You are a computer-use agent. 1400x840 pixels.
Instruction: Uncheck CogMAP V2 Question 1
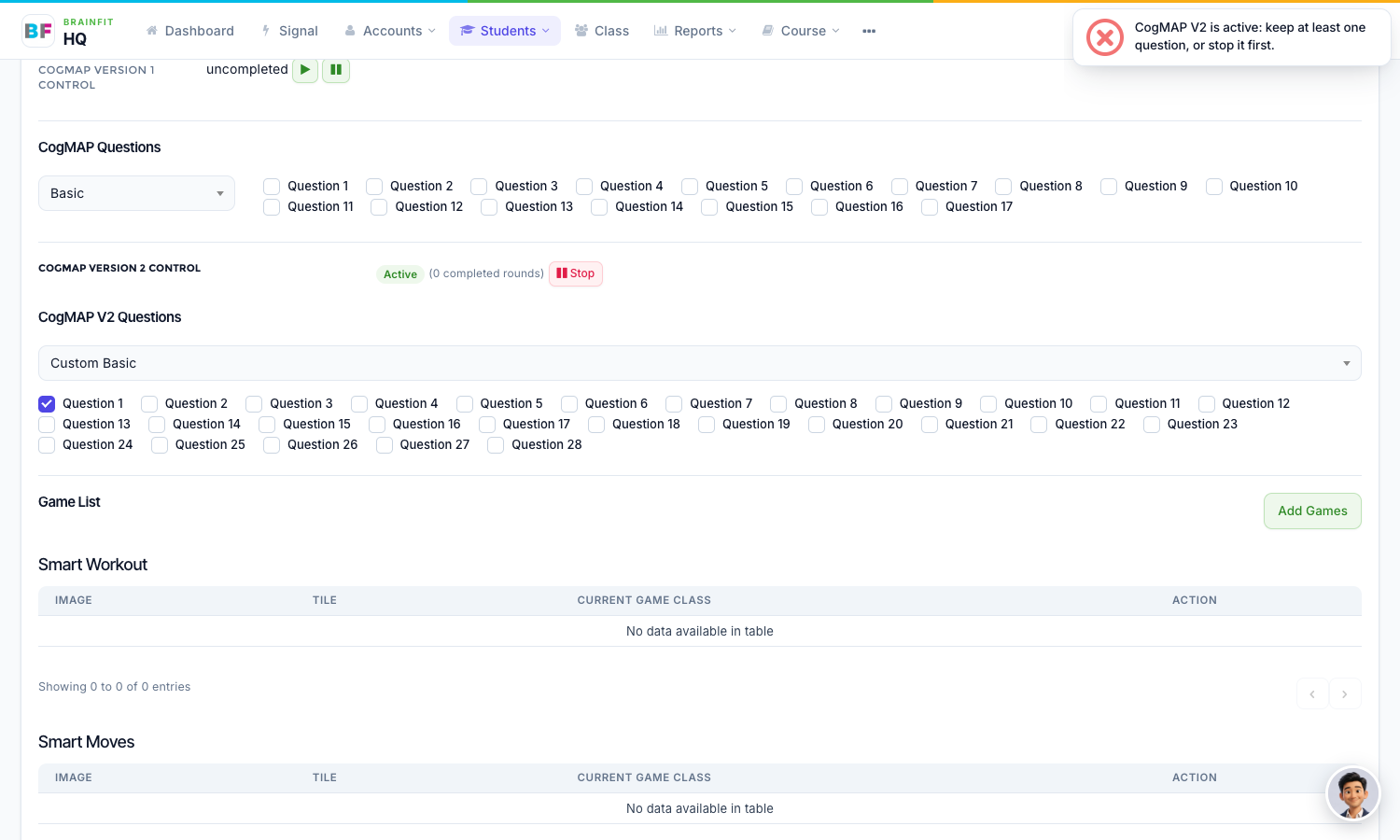click(47, 404)
